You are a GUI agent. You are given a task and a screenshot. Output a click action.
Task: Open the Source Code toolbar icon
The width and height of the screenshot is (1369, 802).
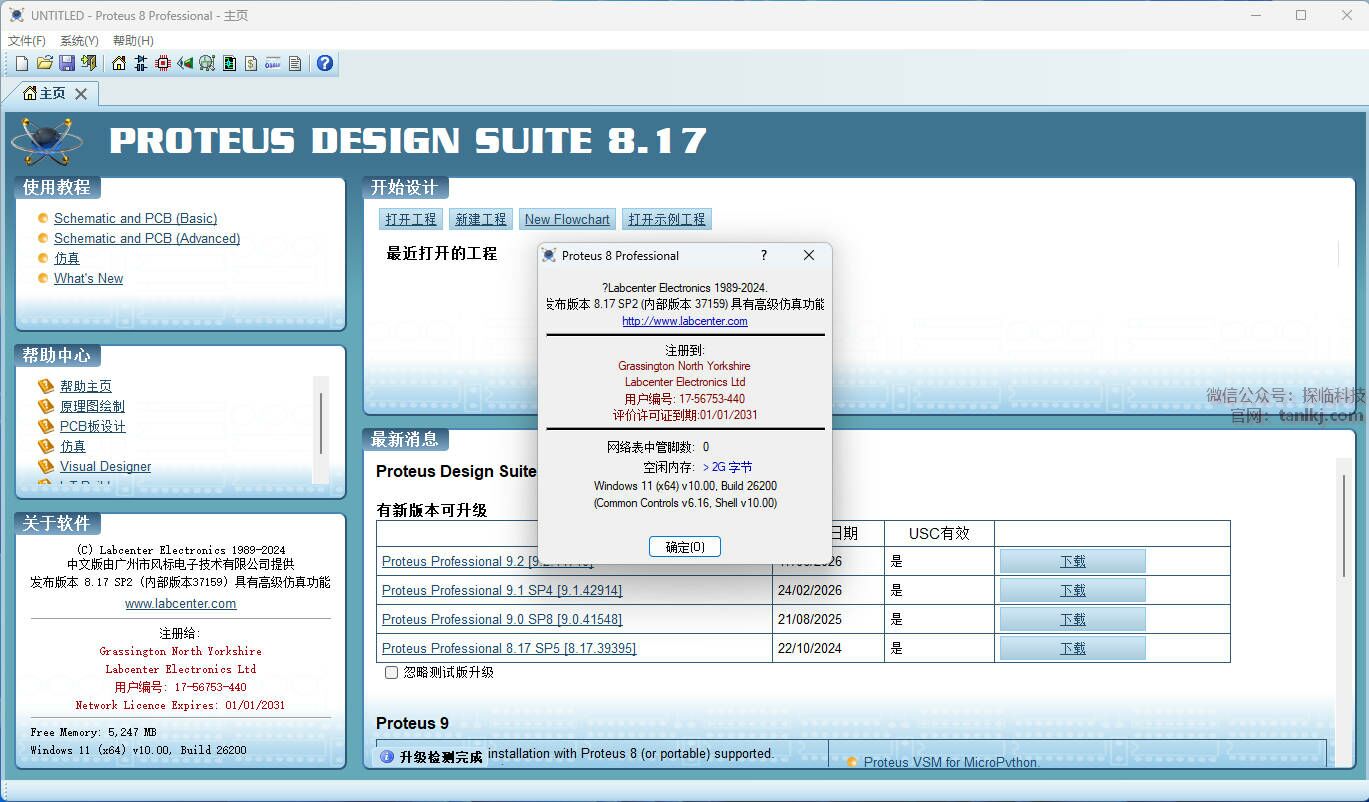[273, 63]
